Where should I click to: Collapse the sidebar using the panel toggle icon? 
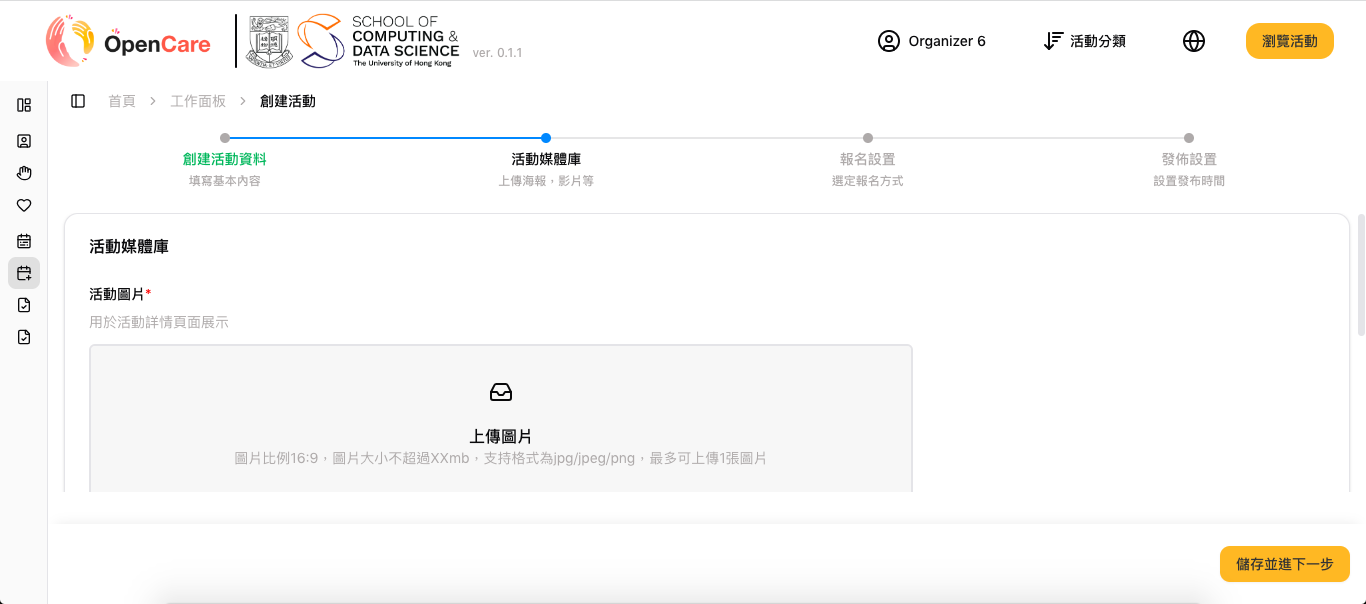click(x=78, y=101)
